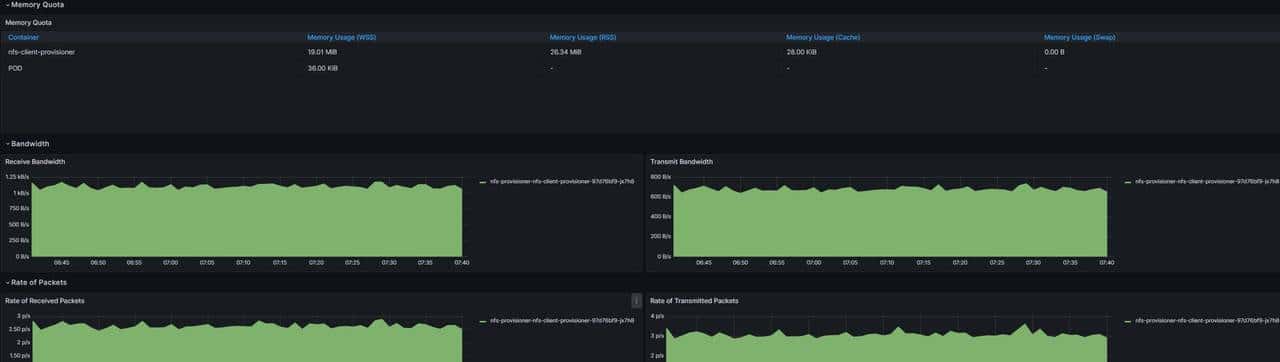Open the Transmit Bandwidth panel title menu

tap(681, 161)
